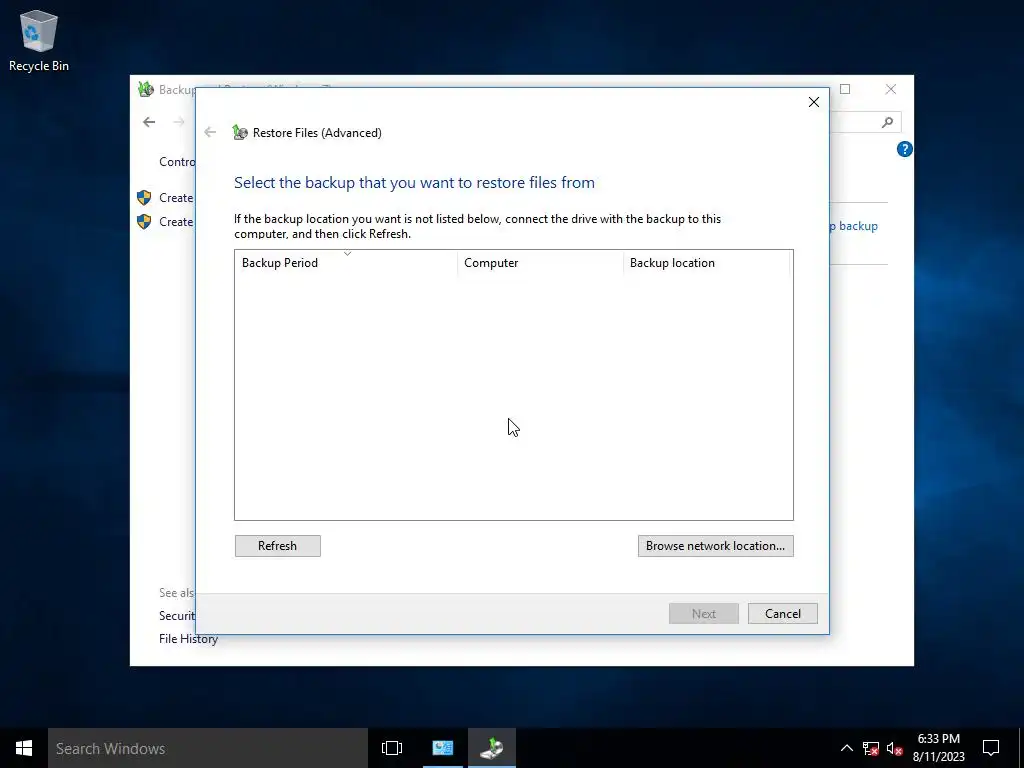Cancel the Restore Files wizard
Viewport: 1024px width, 768px height.
(782, 613)
